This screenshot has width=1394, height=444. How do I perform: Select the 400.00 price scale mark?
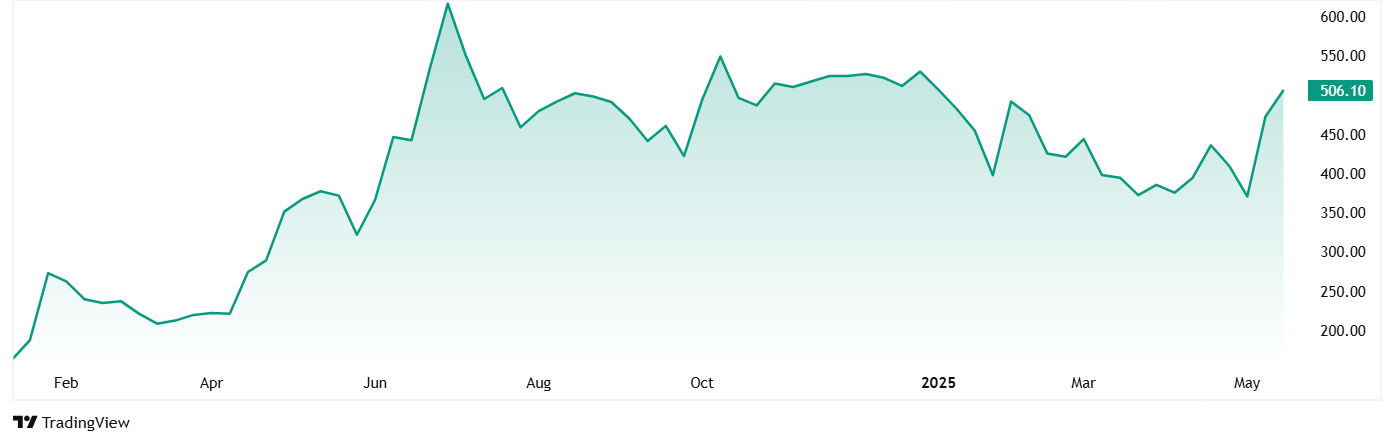click(x=1342, y=174)
